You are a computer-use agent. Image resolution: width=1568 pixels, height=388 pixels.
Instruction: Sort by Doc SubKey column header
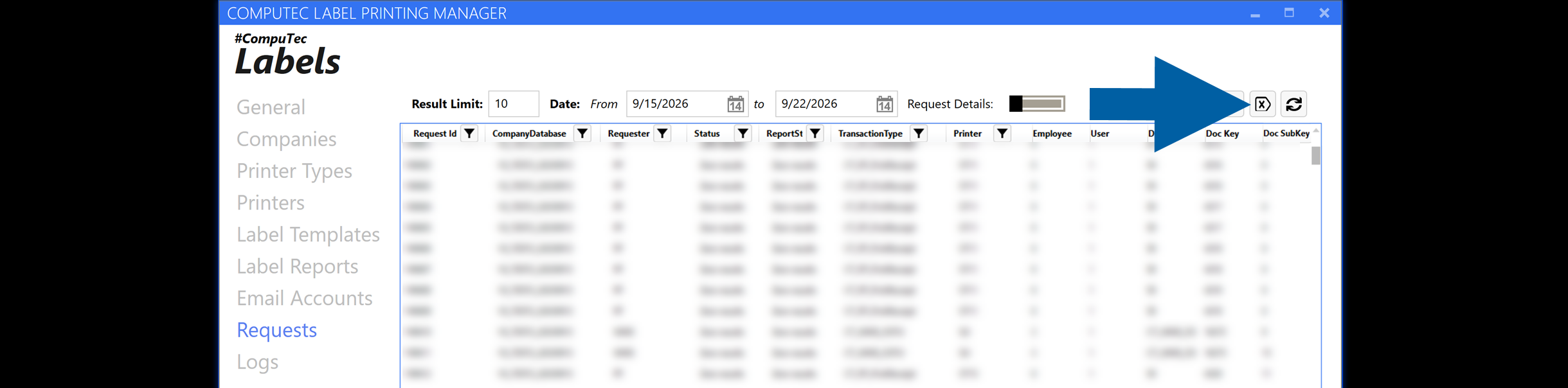click(x=1286, y=134)
